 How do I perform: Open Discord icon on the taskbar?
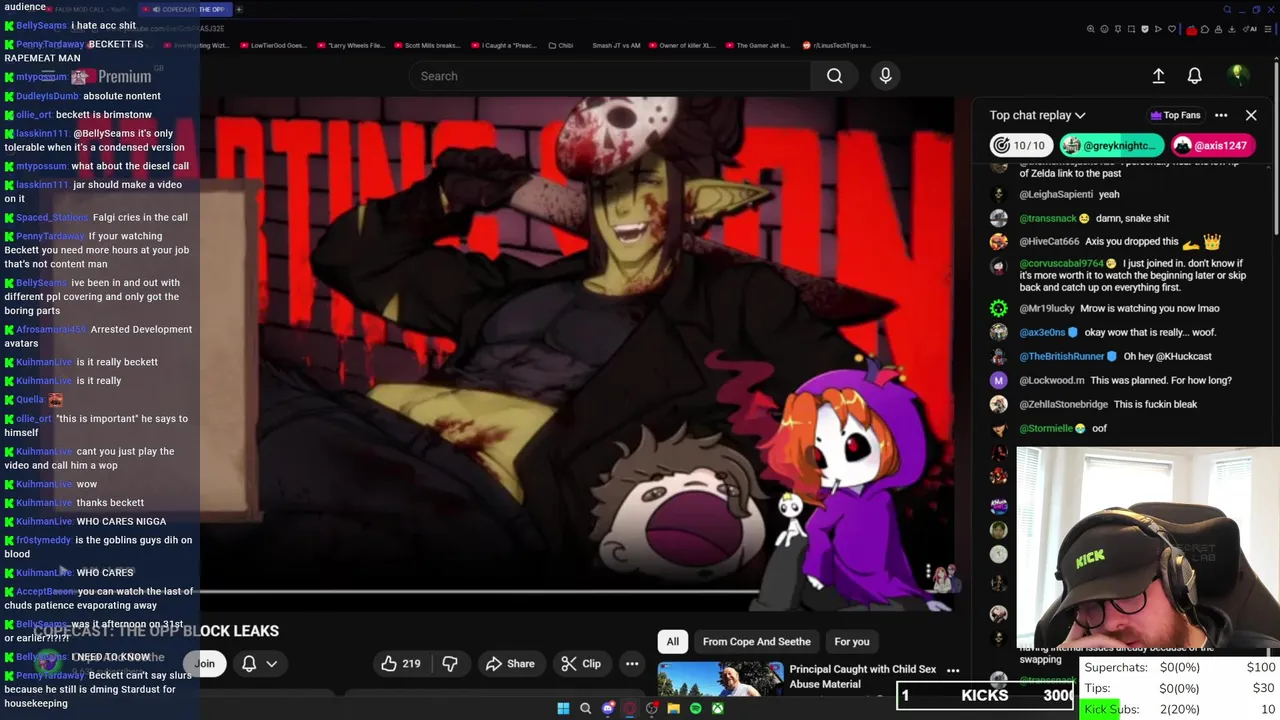(x=607, y=708)
